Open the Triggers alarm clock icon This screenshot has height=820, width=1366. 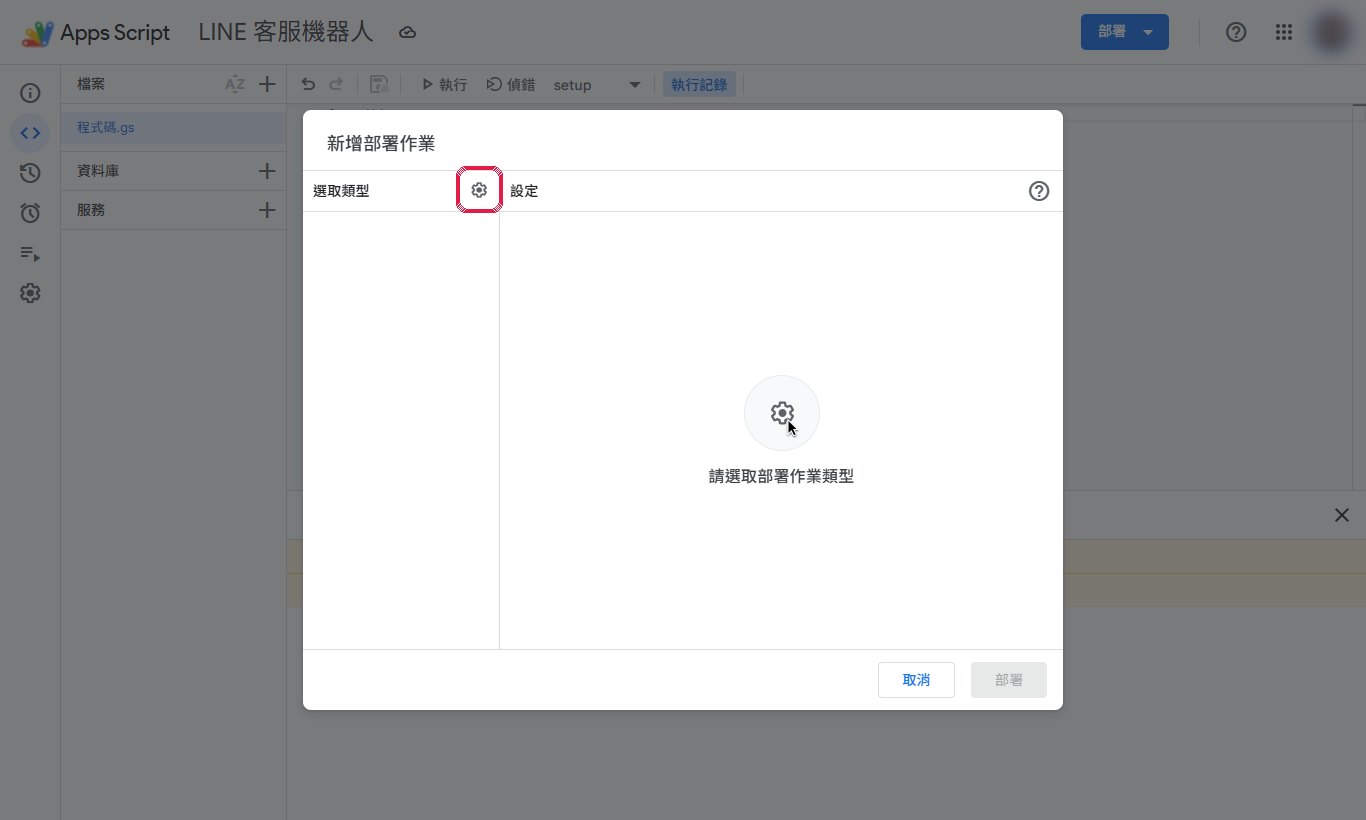(x=30, y=213)
